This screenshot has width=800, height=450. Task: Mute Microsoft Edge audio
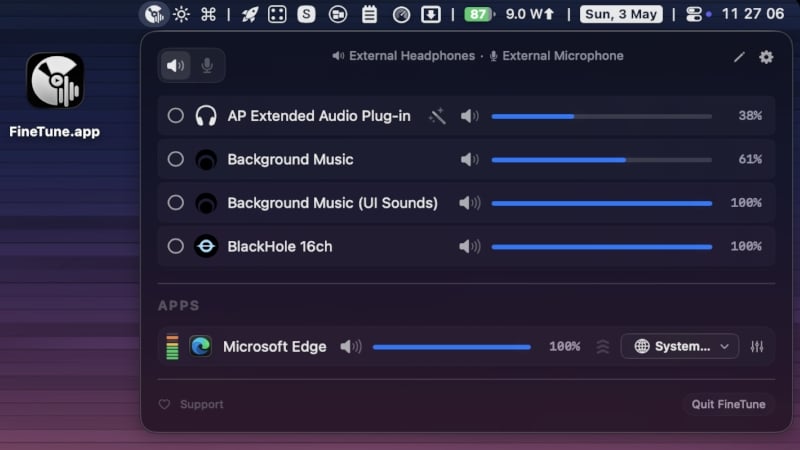point(351,347)
